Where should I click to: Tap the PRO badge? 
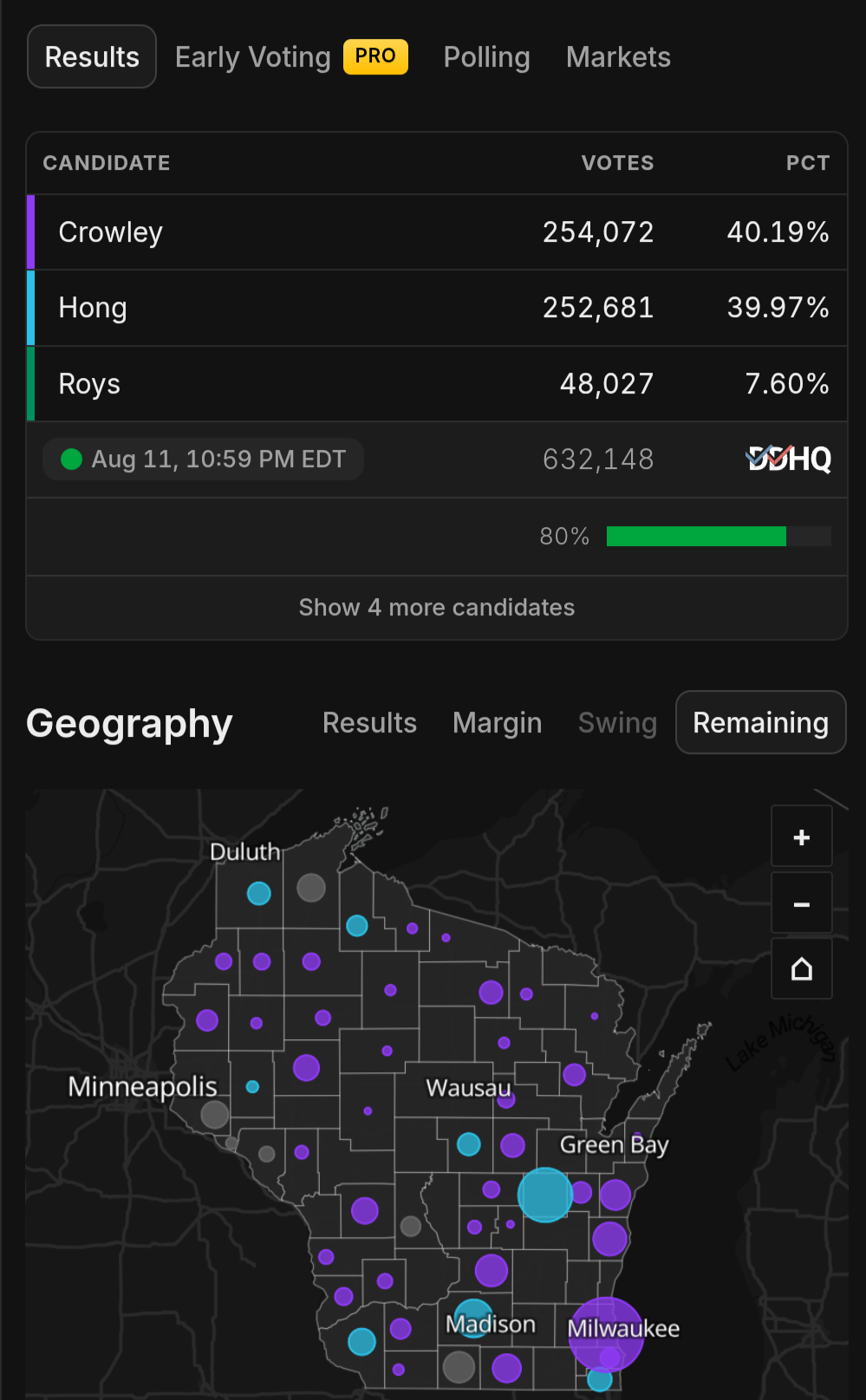coord(375,56)
